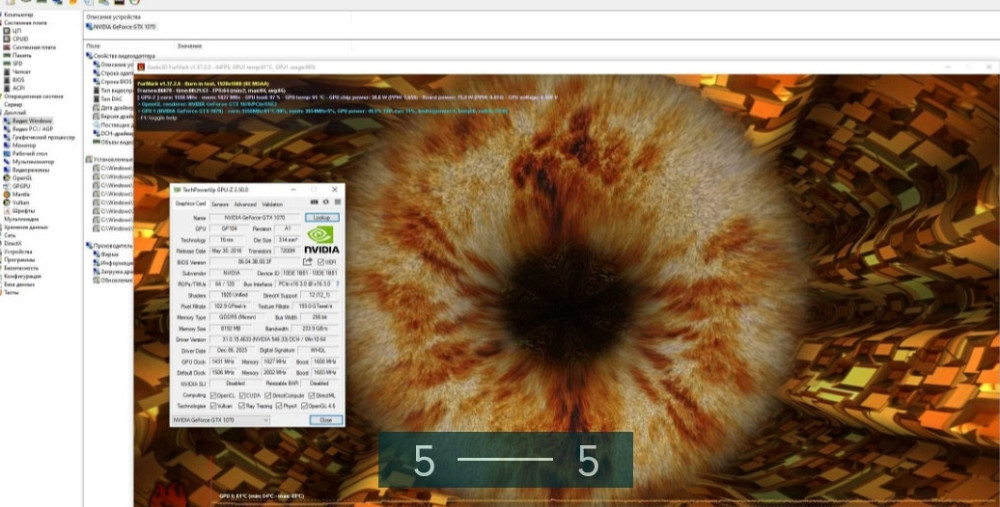This screenshot has height=507, width=1000.
Task: Select the Vulkan item in AIDA64 tree
Action: (22, 204)
